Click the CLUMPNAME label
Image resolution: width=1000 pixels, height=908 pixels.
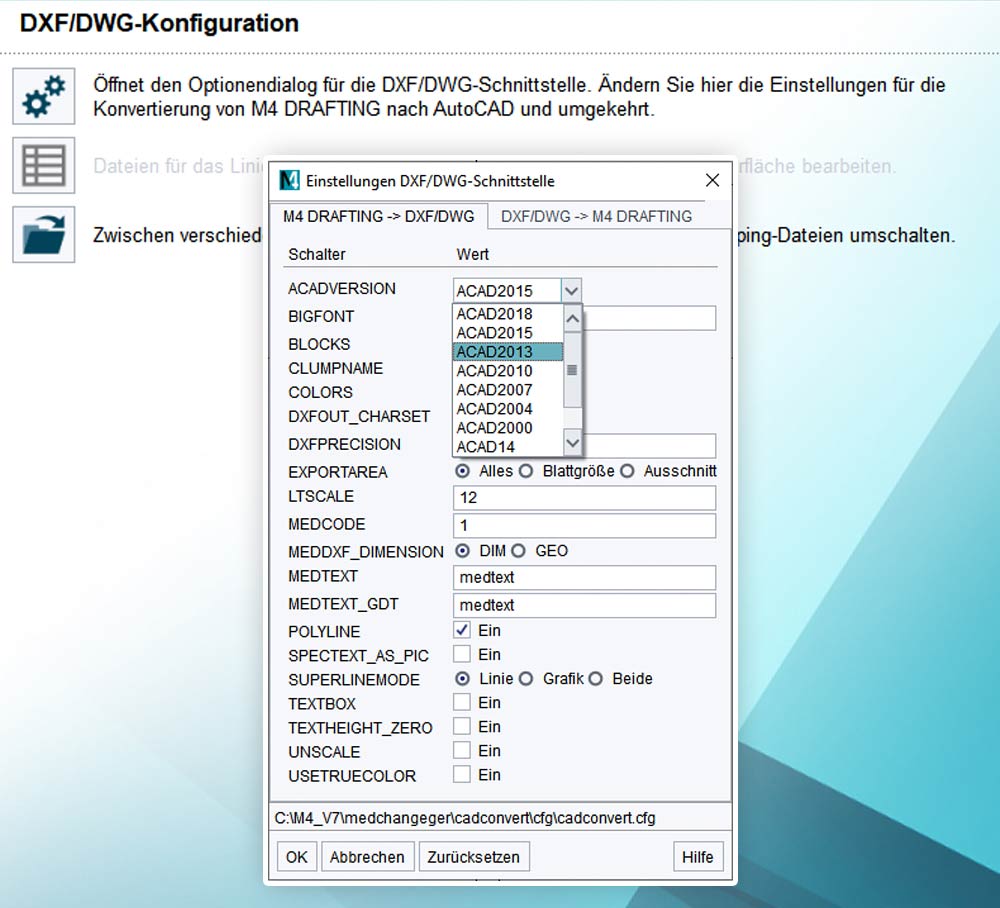pos(335,369)
